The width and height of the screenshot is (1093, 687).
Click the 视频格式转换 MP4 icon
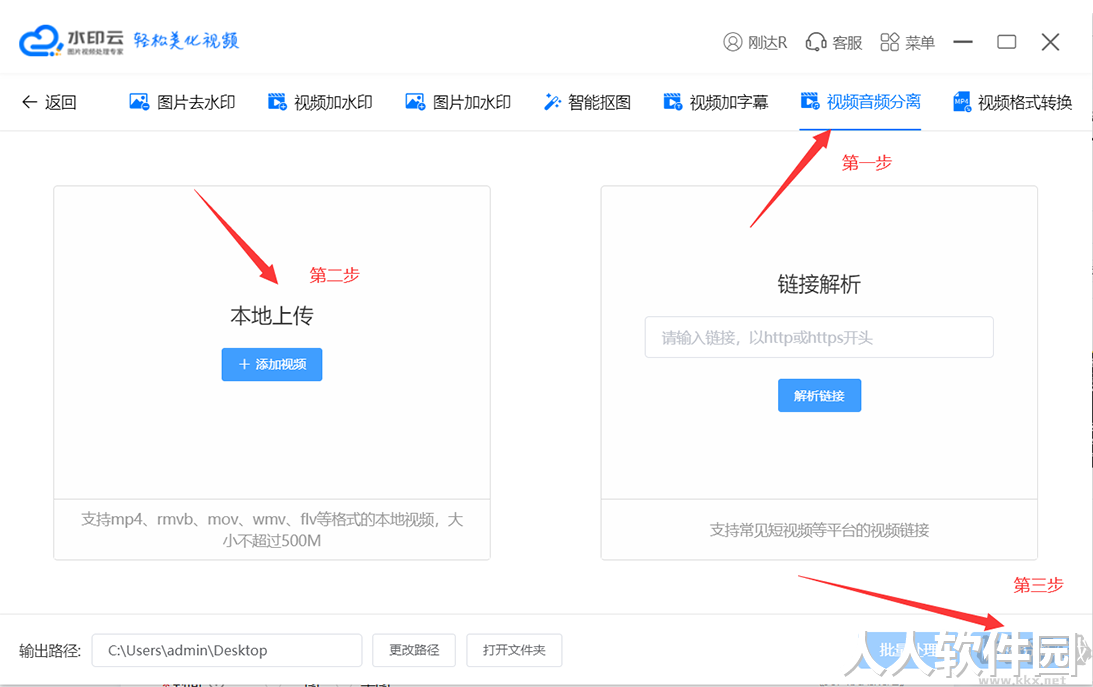pos(962,102)
